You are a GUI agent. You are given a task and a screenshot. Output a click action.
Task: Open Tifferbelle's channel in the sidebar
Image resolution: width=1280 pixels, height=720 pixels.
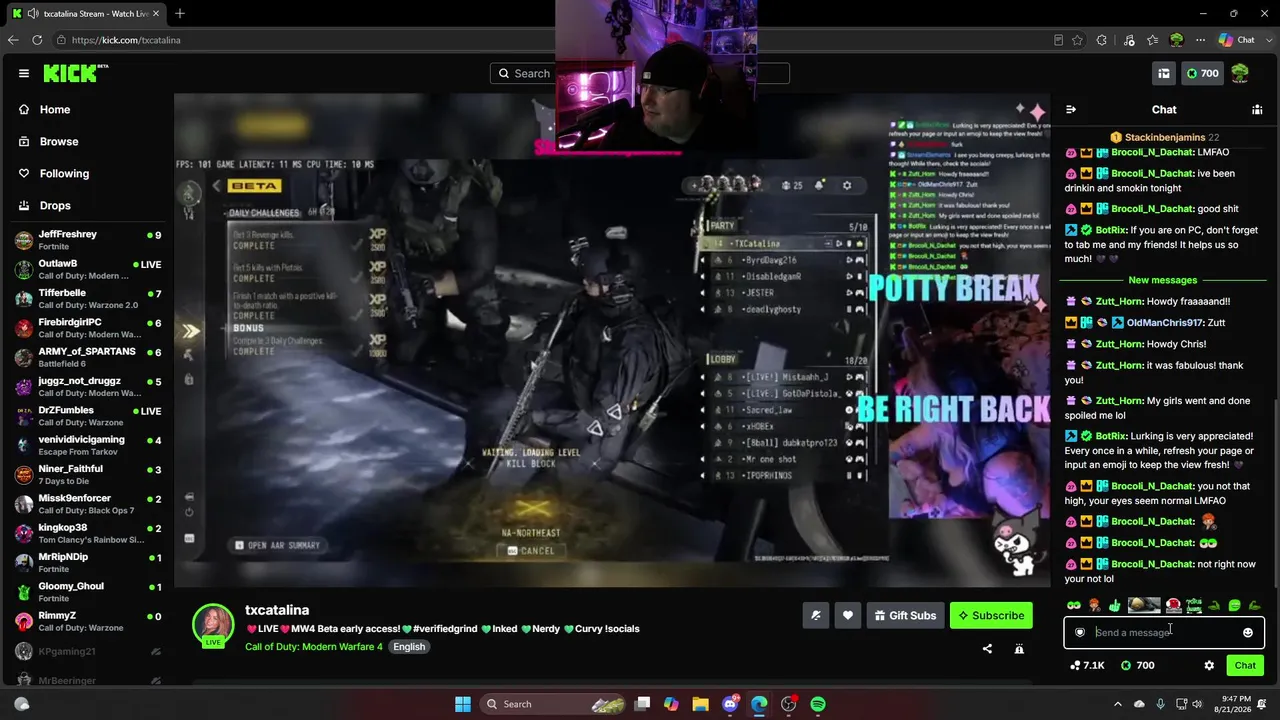88,298
